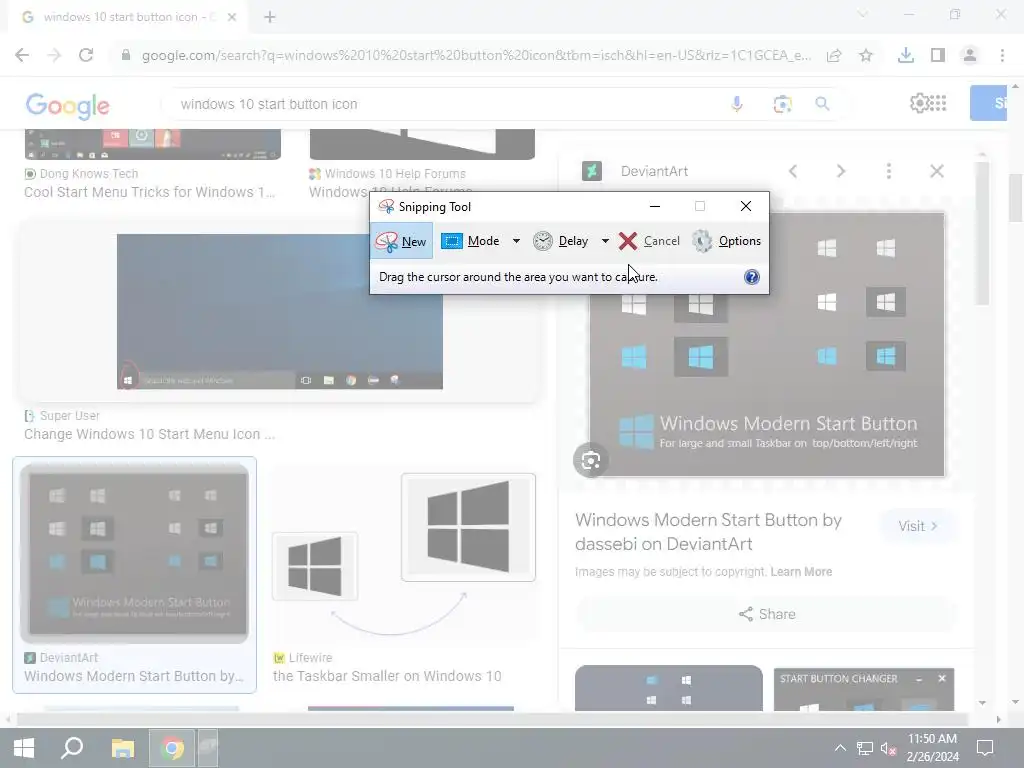The width and height of the screenshot is (1024, 768).
Task: Click Google Lens icon on preview image
Action: [590, 460]
